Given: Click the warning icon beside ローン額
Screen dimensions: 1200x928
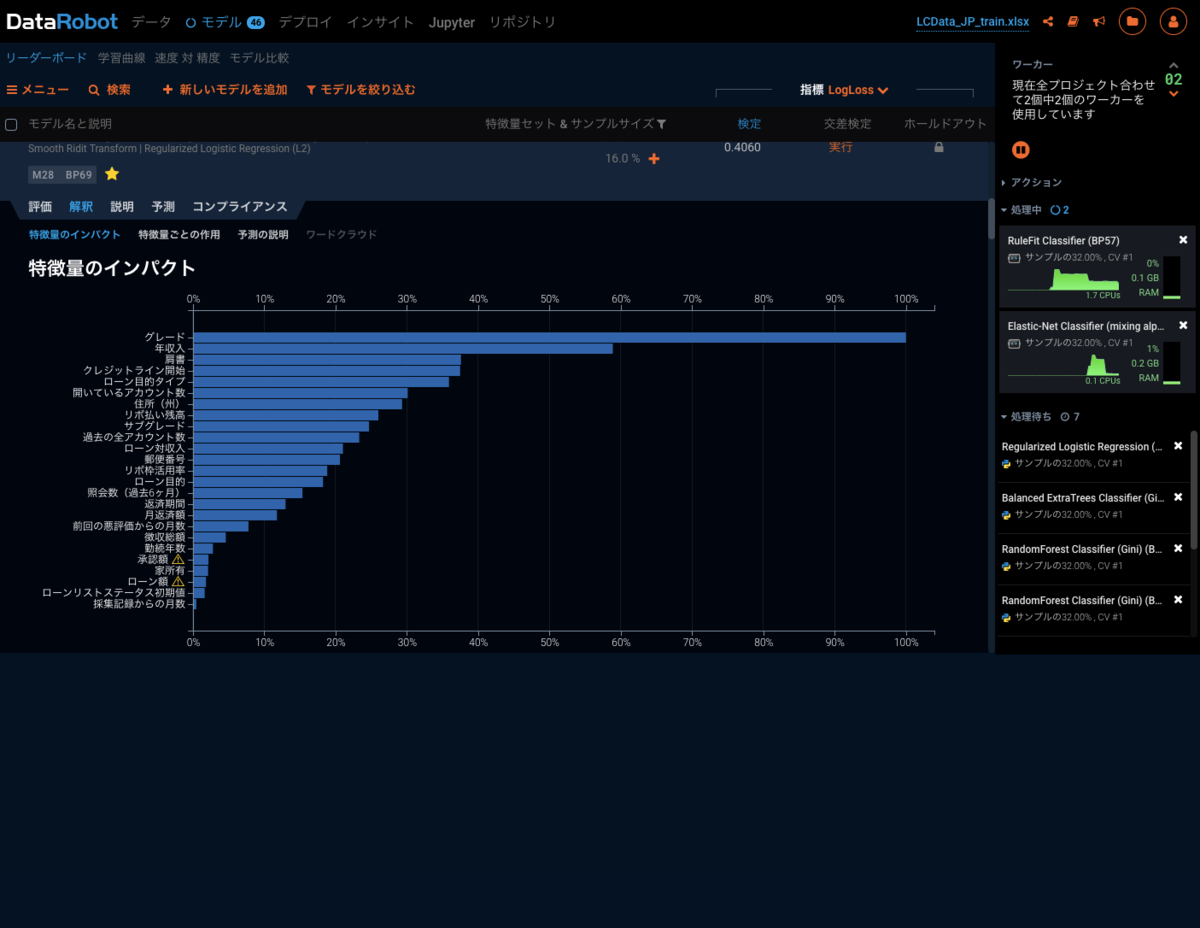Looking at the screenshot, I should [x=178, y=581].
